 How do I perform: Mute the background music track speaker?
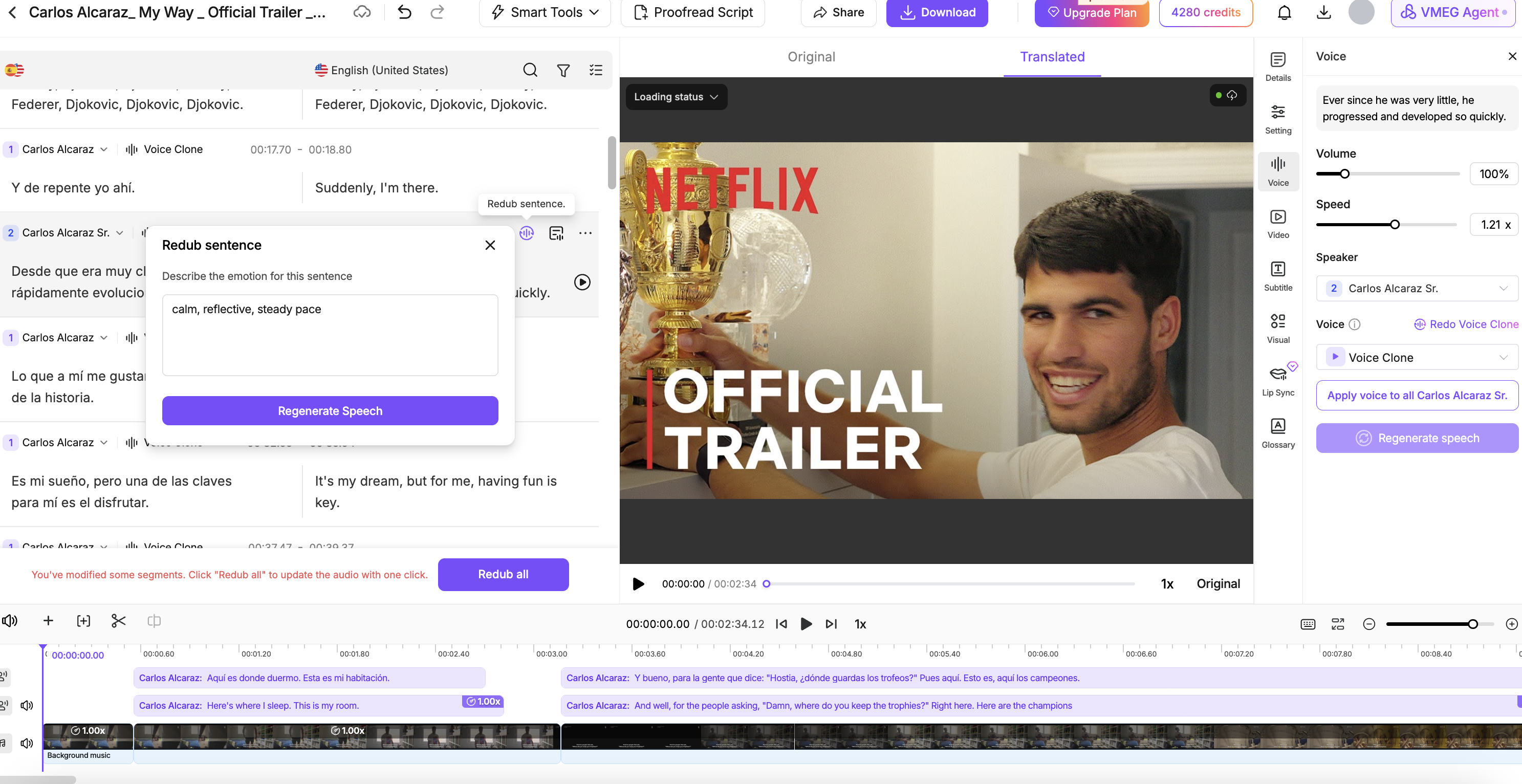coord(27,743)
